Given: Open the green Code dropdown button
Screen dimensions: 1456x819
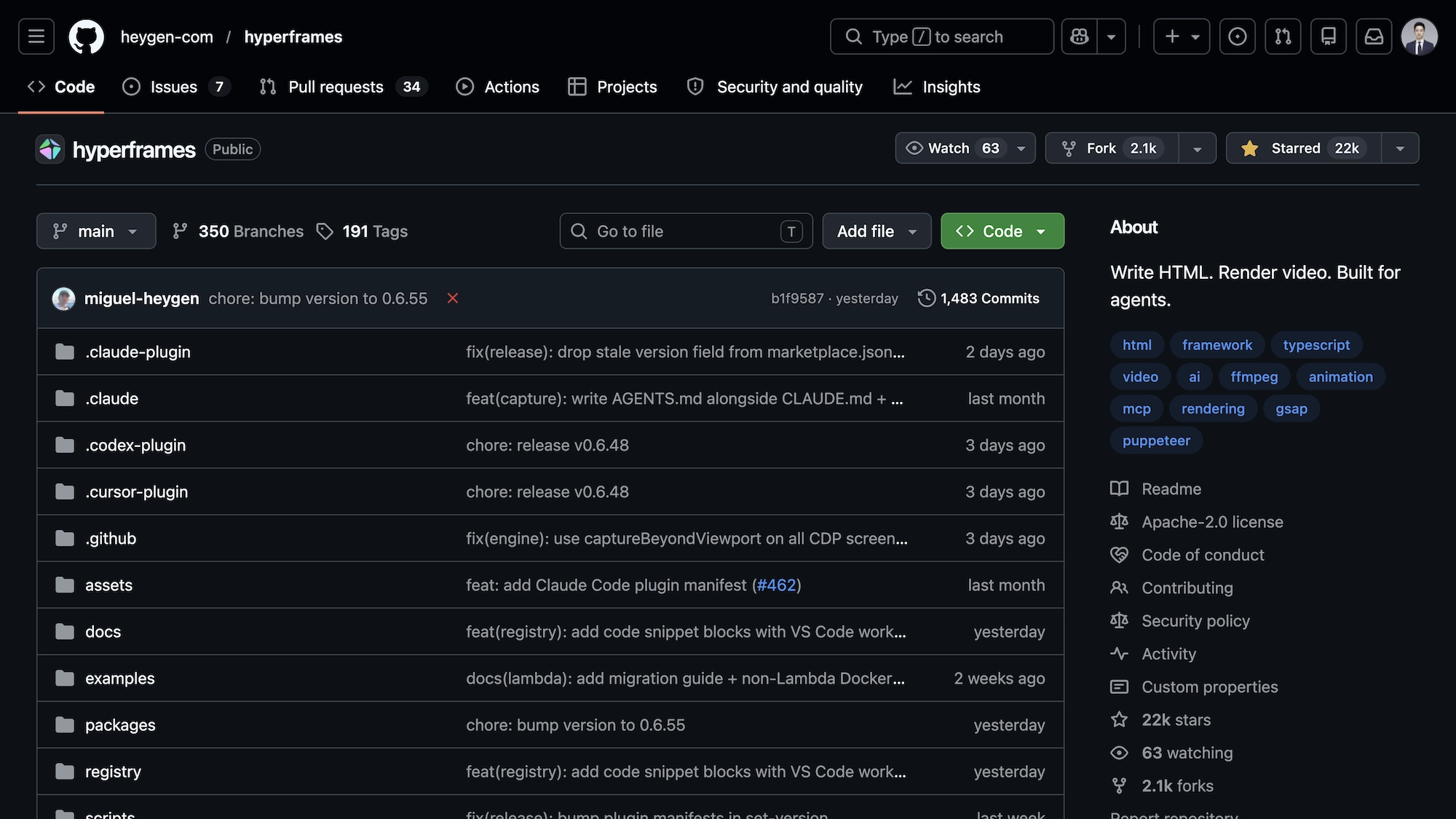Looking at the screenshot, I should 1002,231.
